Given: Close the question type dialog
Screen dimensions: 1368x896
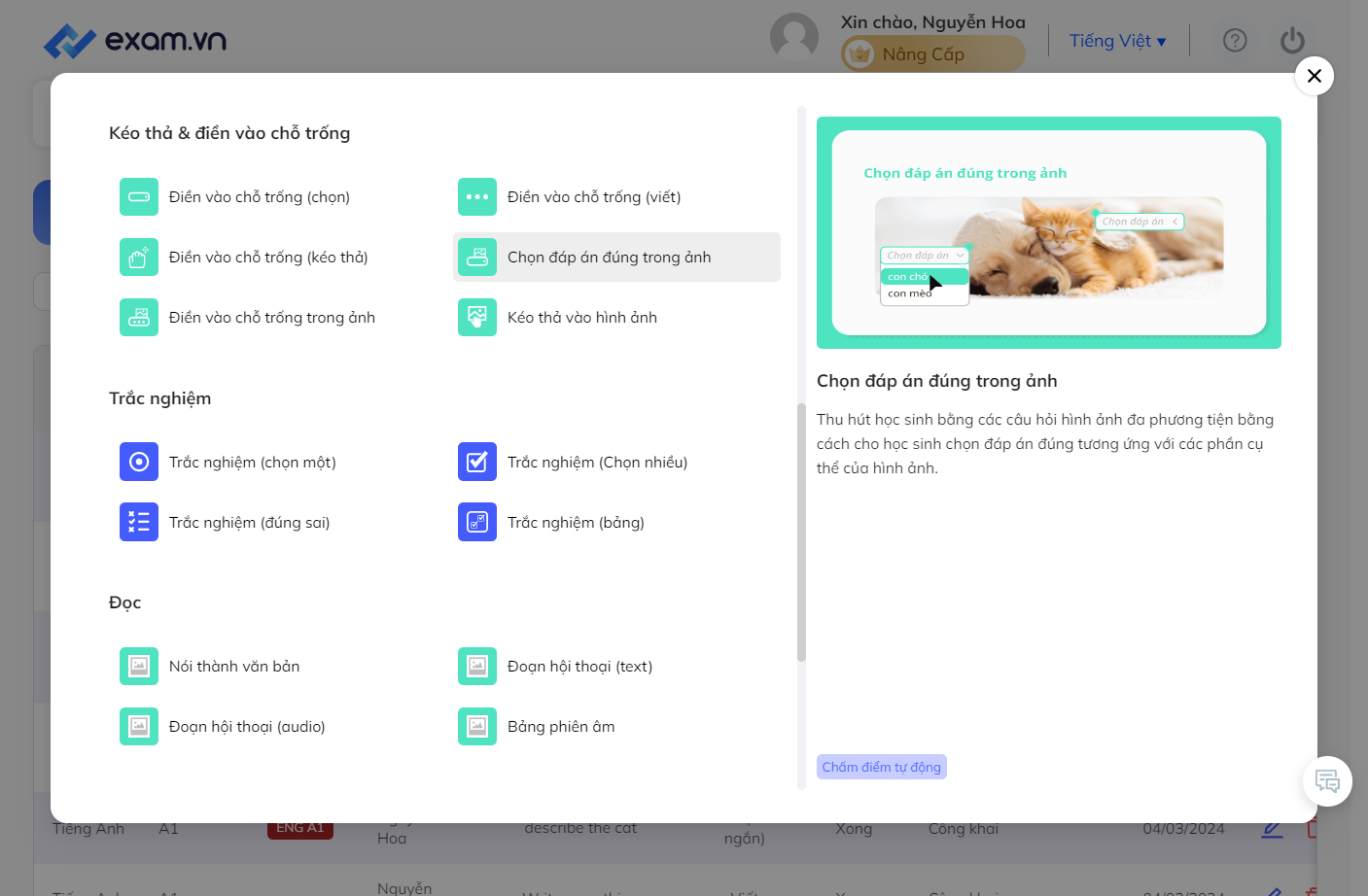Looking at the screenshot, I should [x=1315, y=76].
